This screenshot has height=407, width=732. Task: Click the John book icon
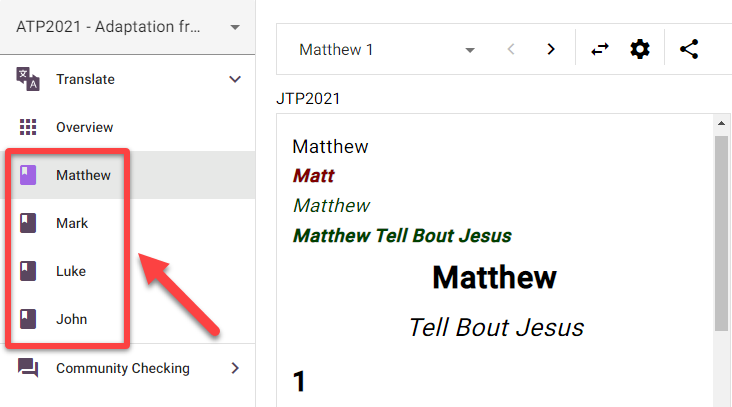pyautogui.click(x=28, y=319)
